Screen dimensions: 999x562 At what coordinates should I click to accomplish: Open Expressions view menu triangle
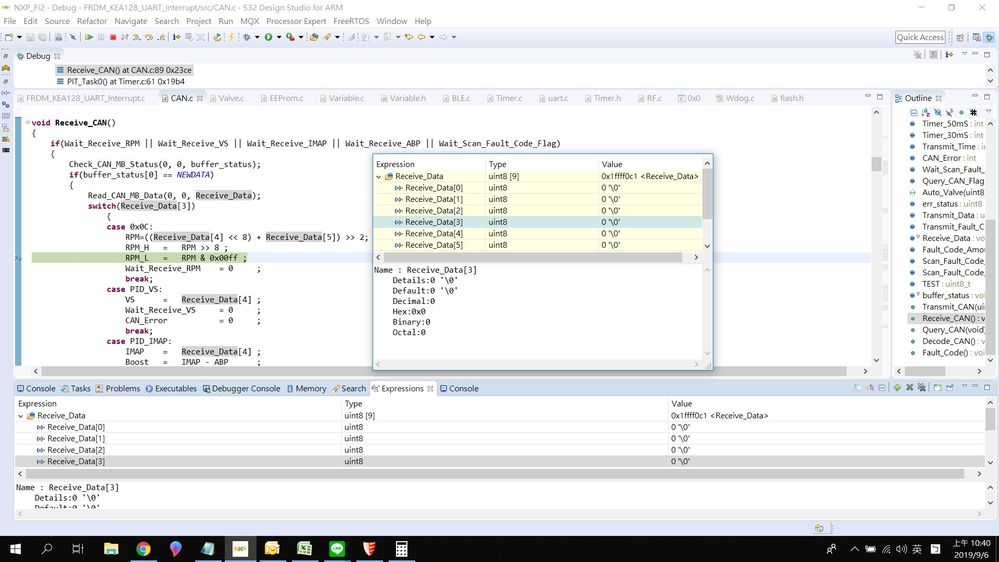tap(965, 385)
